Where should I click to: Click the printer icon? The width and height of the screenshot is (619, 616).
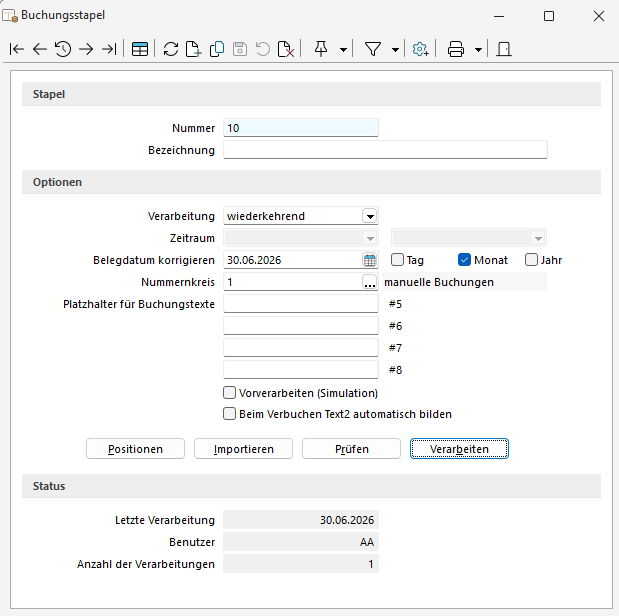coord(456,49)
